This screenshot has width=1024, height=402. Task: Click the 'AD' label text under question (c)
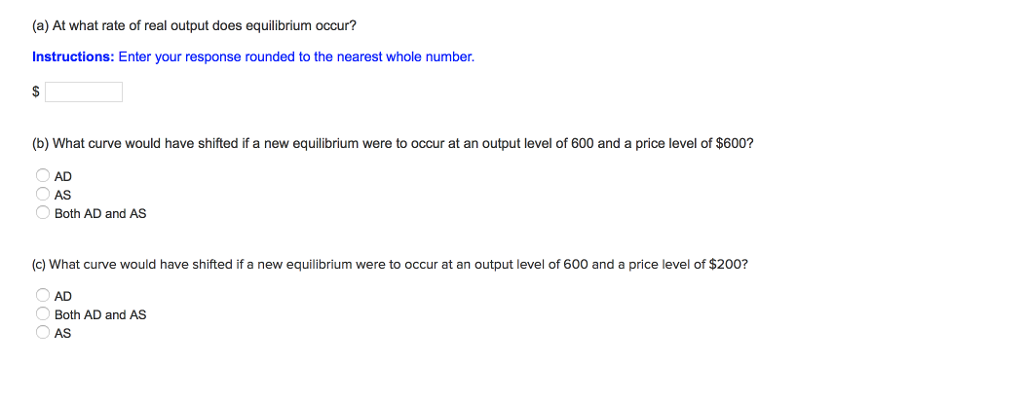[x=63, y=296]
